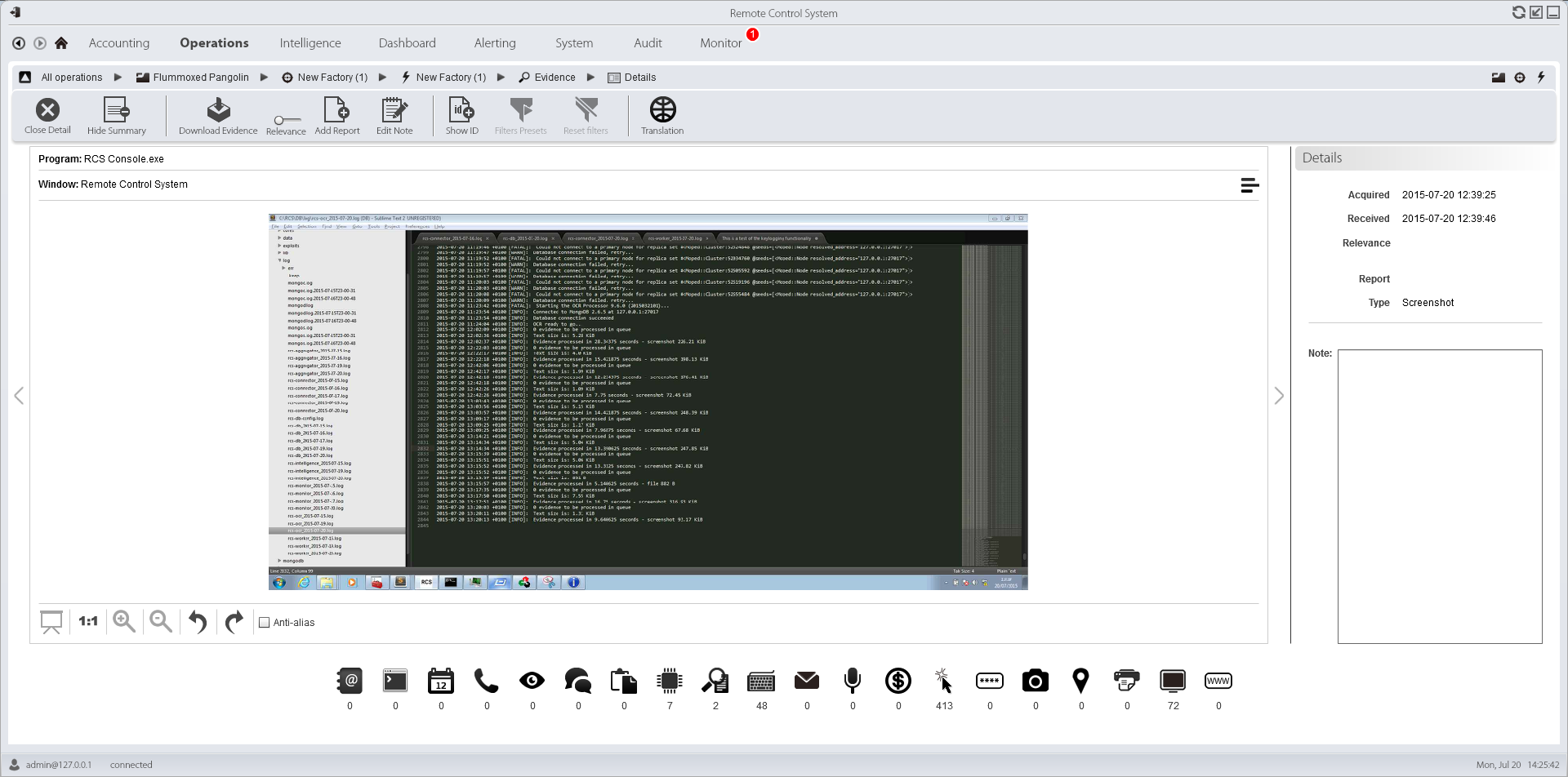Screen dimensions: 1568x777
Task: Click inside the Note text field
Action: pos(1439,495)
